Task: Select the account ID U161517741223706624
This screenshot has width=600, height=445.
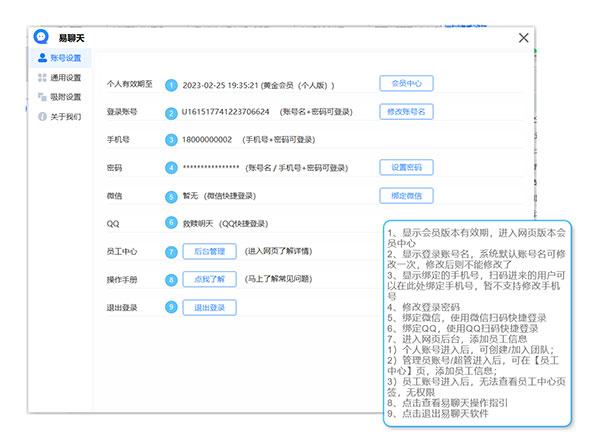Action: (x=225, y=112)
